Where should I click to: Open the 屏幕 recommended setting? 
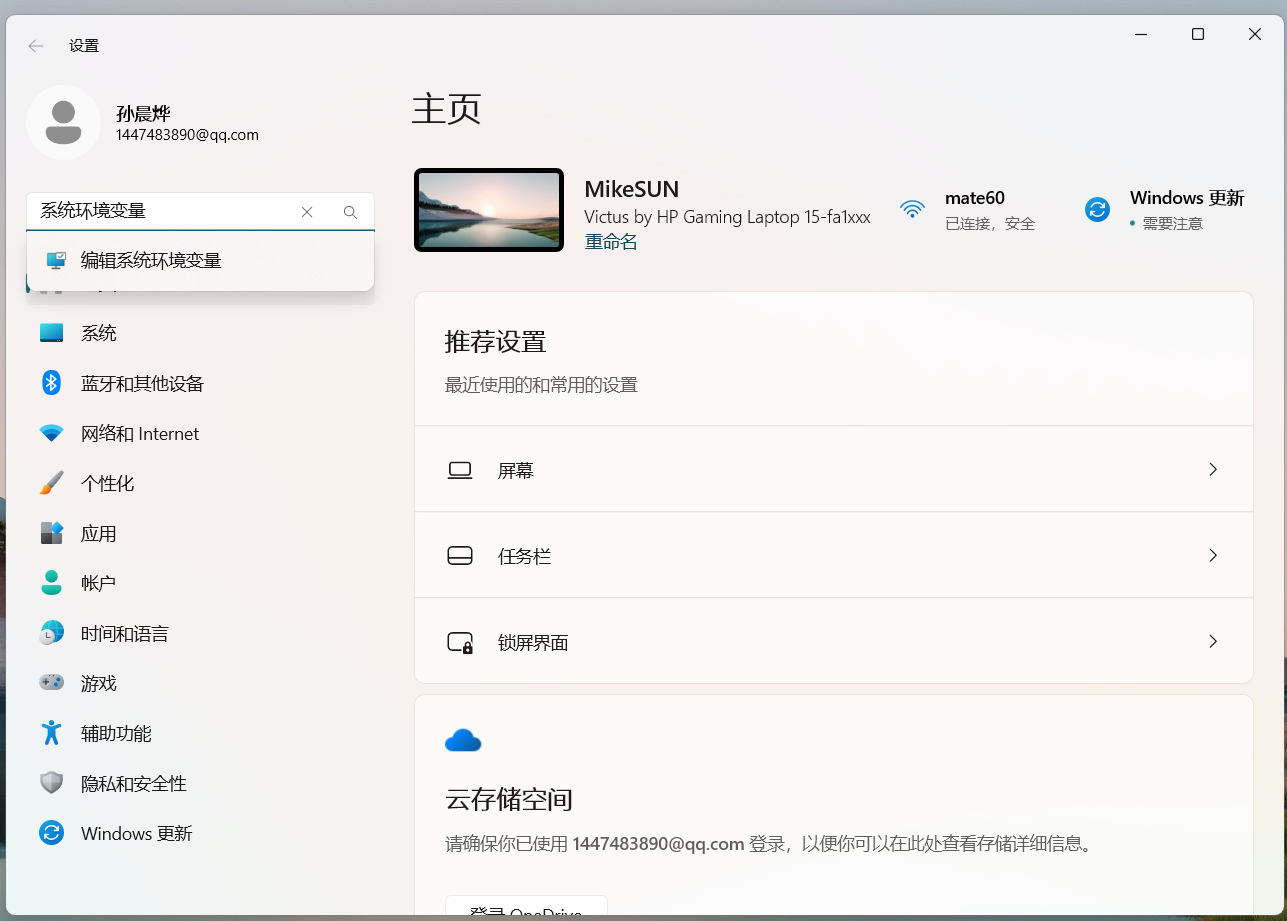click(x=834, y=470)
